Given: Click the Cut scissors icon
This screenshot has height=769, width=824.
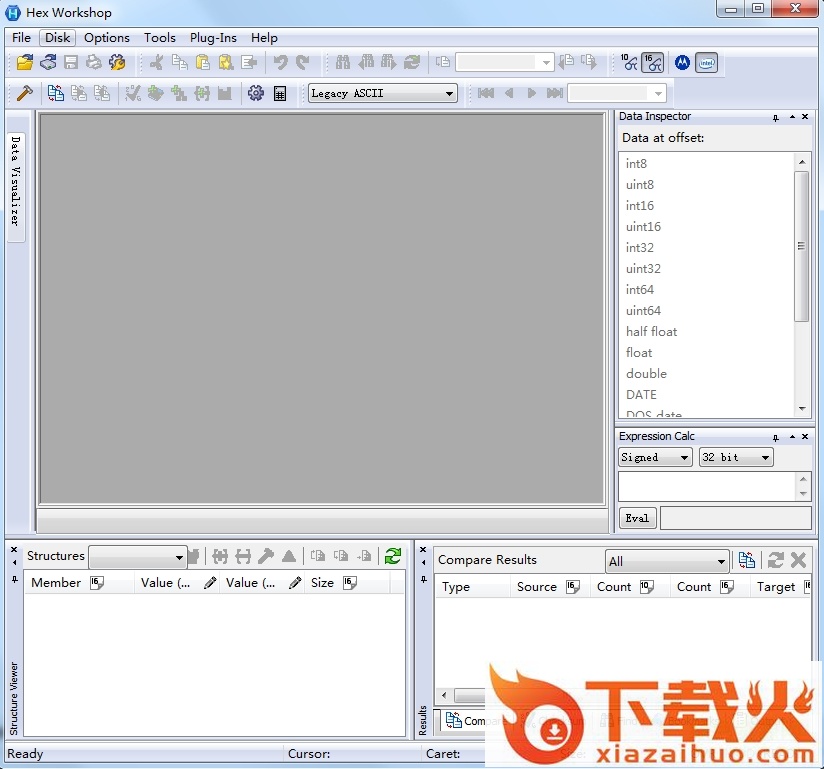Looking at the screenshot, I should tap(156, 63).
